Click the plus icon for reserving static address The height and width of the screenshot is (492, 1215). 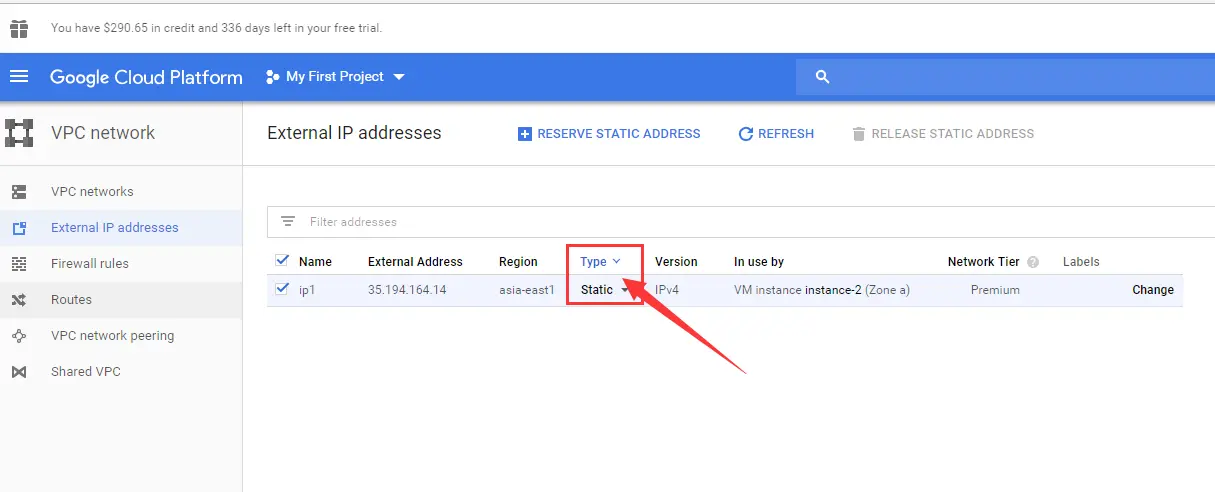[525, 134]
